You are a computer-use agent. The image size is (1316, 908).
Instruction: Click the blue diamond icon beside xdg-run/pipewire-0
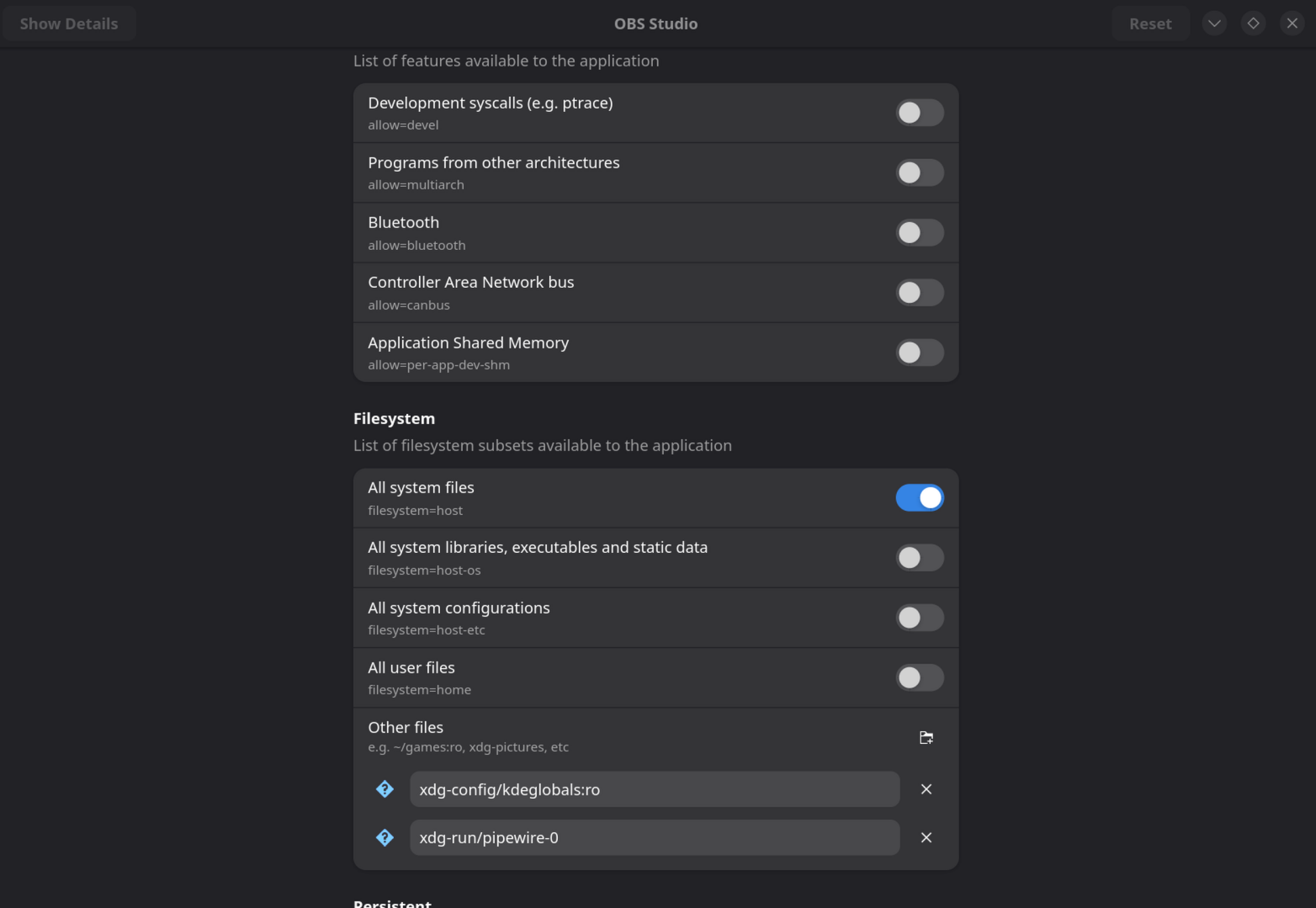tap(385, 837)
